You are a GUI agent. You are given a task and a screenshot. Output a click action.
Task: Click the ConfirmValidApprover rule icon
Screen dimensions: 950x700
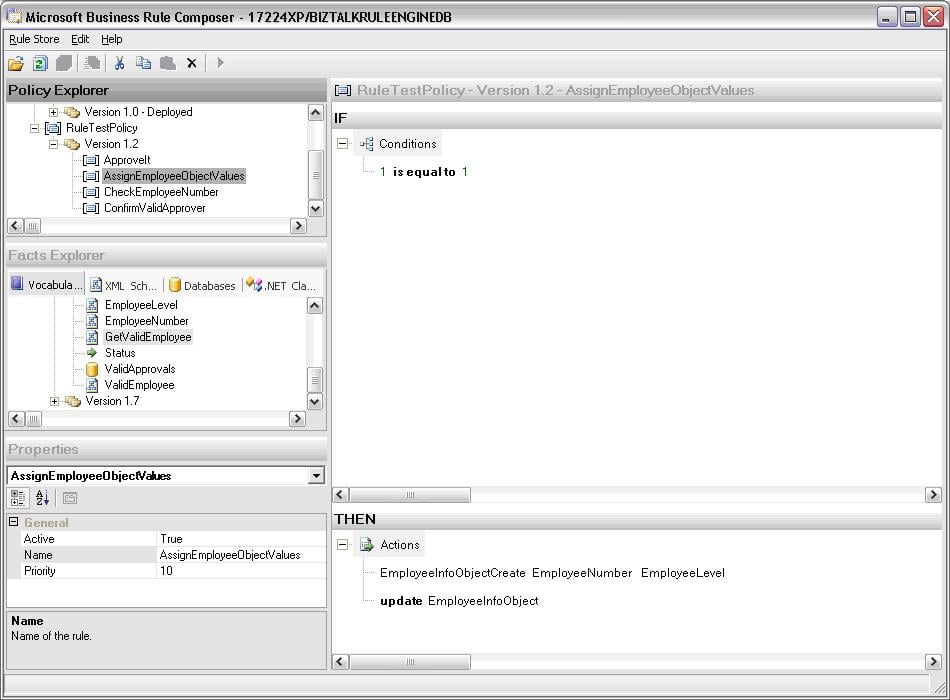coord(90,208)
